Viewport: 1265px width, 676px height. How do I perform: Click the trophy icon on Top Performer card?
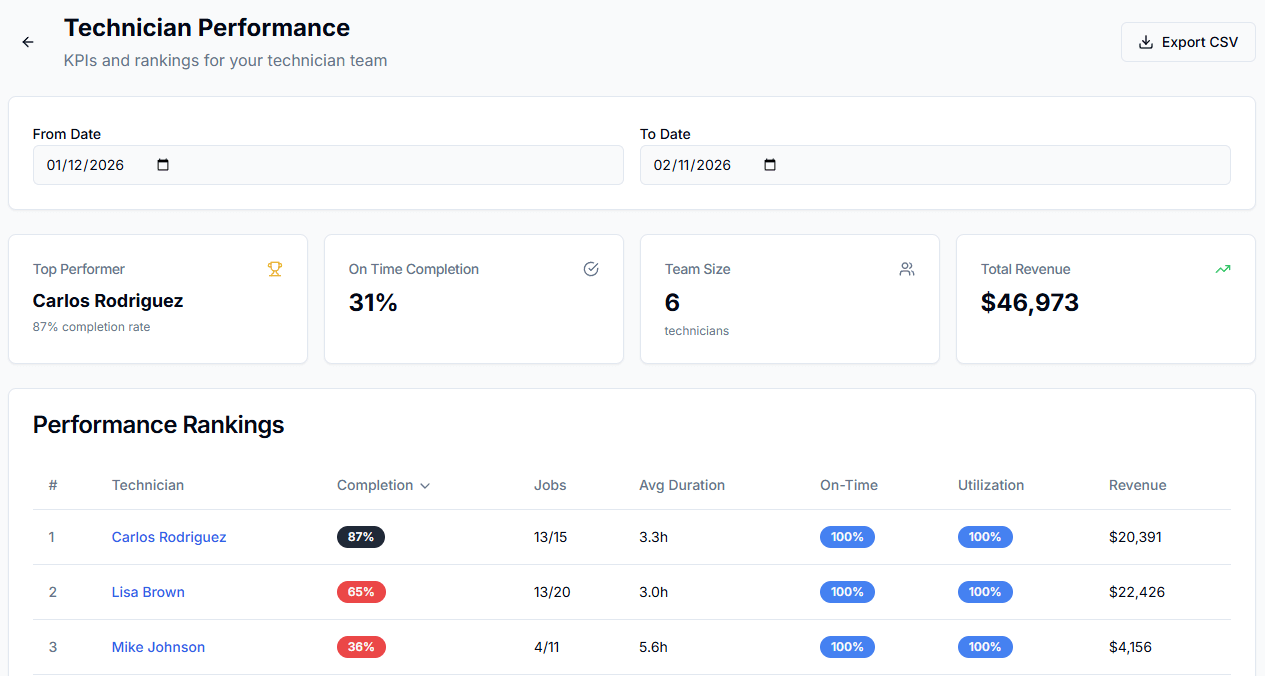click(275, 269)
